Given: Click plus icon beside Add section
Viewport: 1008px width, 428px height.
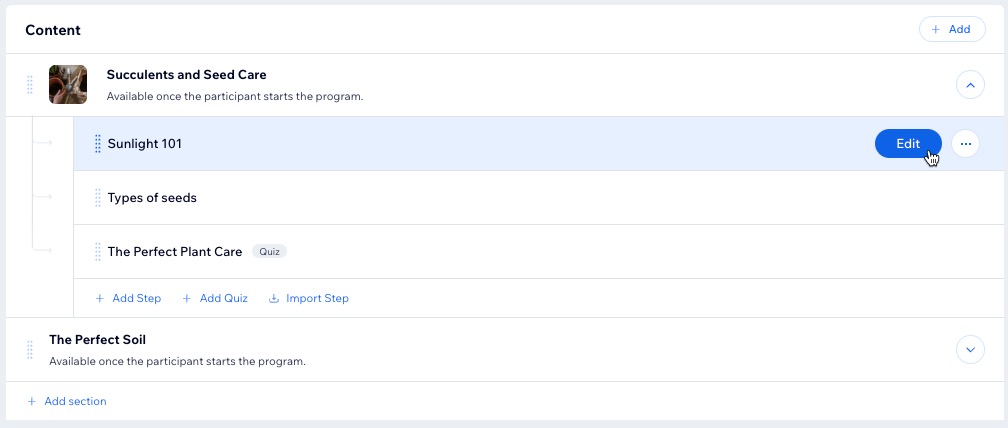Looking at the screenshot, I should pyautogui.click(x=31, y=402).
